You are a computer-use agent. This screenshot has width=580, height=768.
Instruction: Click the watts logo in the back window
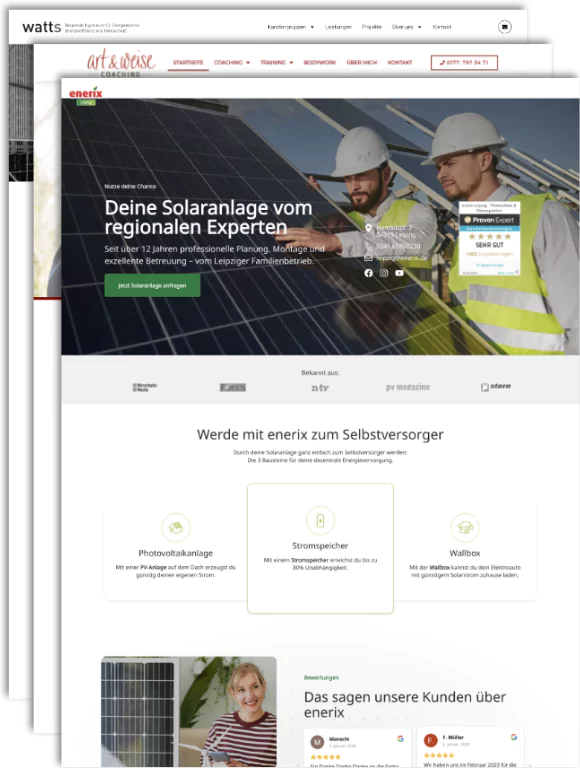[42, 27]
